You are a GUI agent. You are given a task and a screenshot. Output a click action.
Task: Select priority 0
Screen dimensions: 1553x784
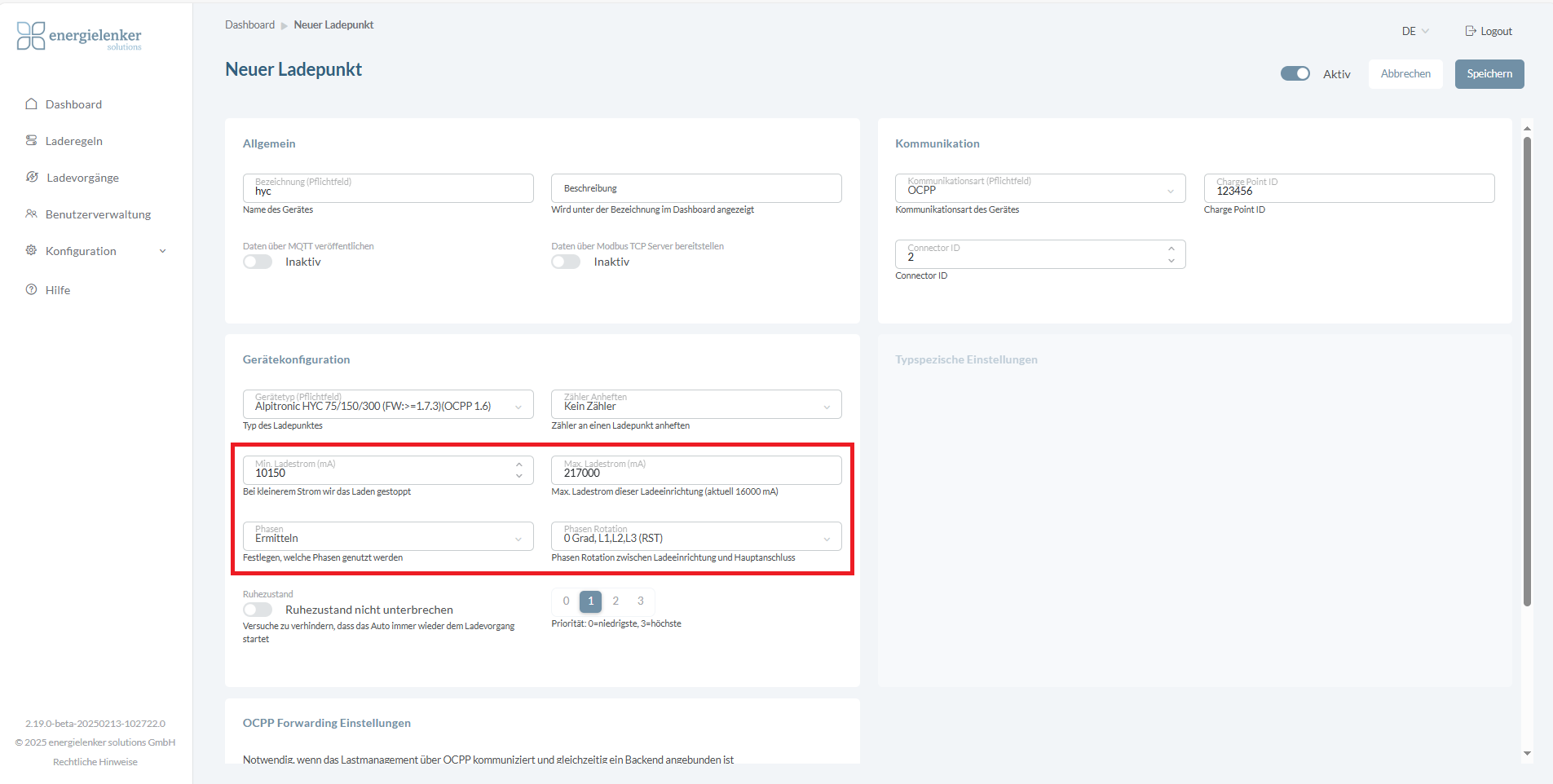click(566, 601)
